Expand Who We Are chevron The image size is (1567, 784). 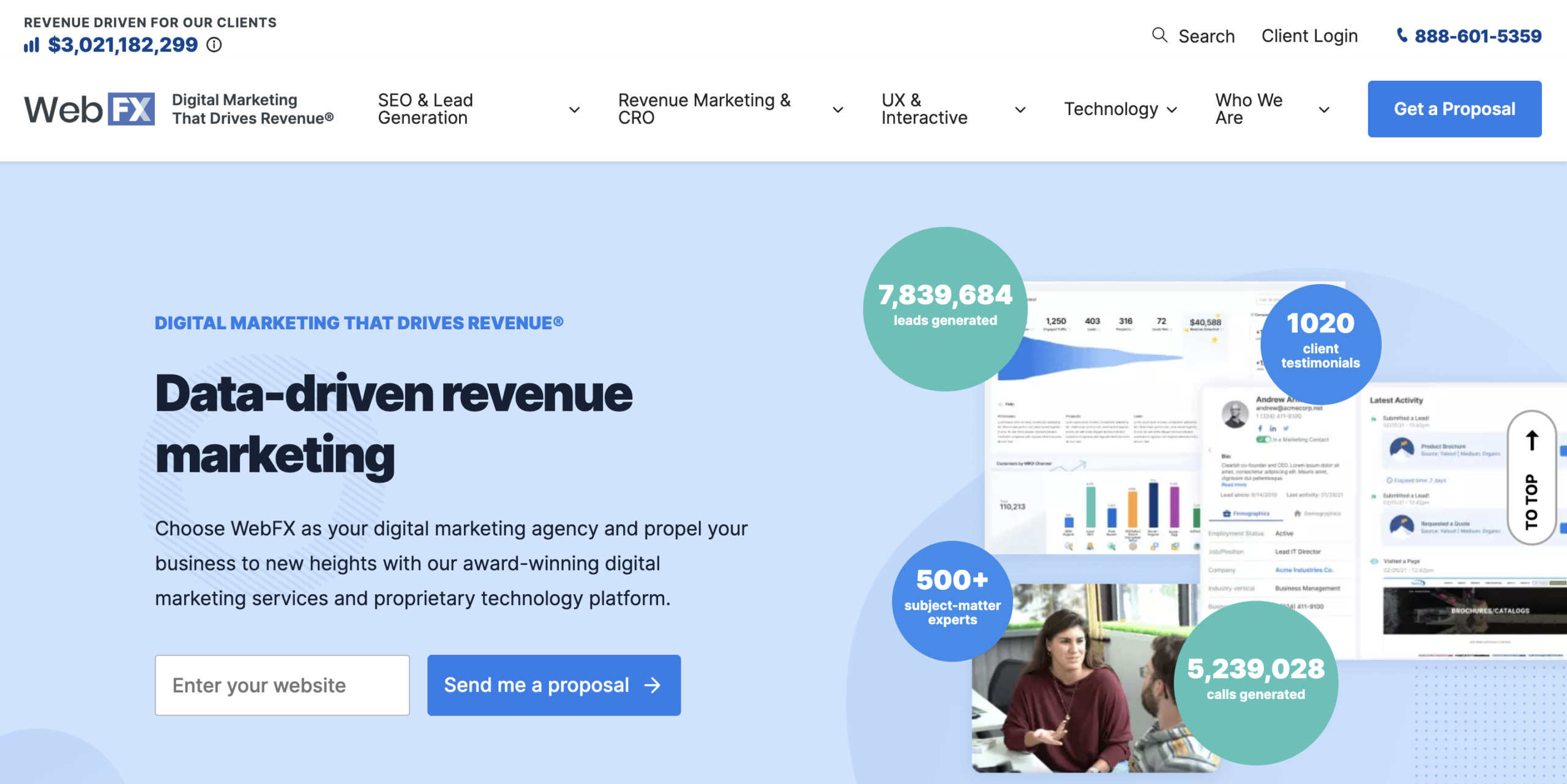[x=1324, y=110]
